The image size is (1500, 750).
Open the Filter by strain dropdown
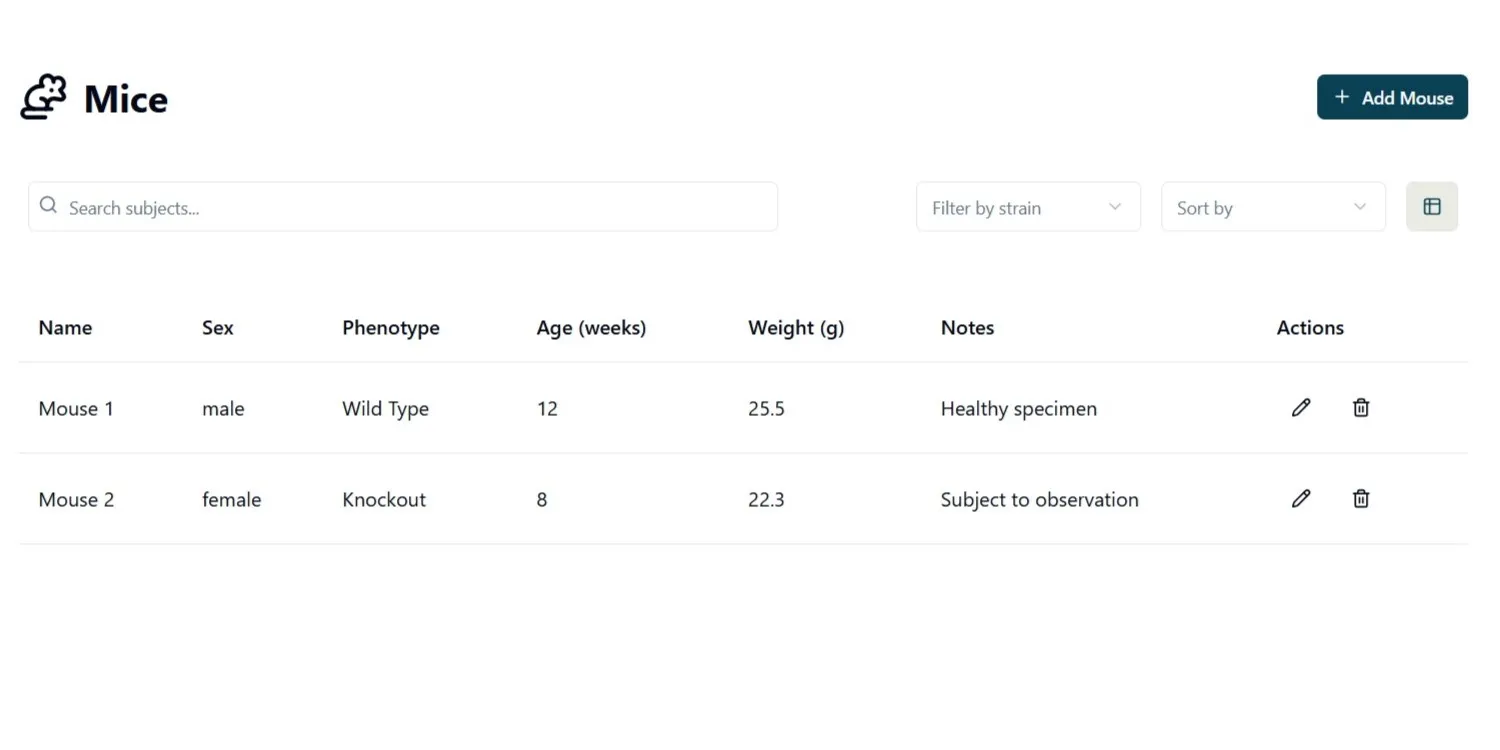[1027, 207]
